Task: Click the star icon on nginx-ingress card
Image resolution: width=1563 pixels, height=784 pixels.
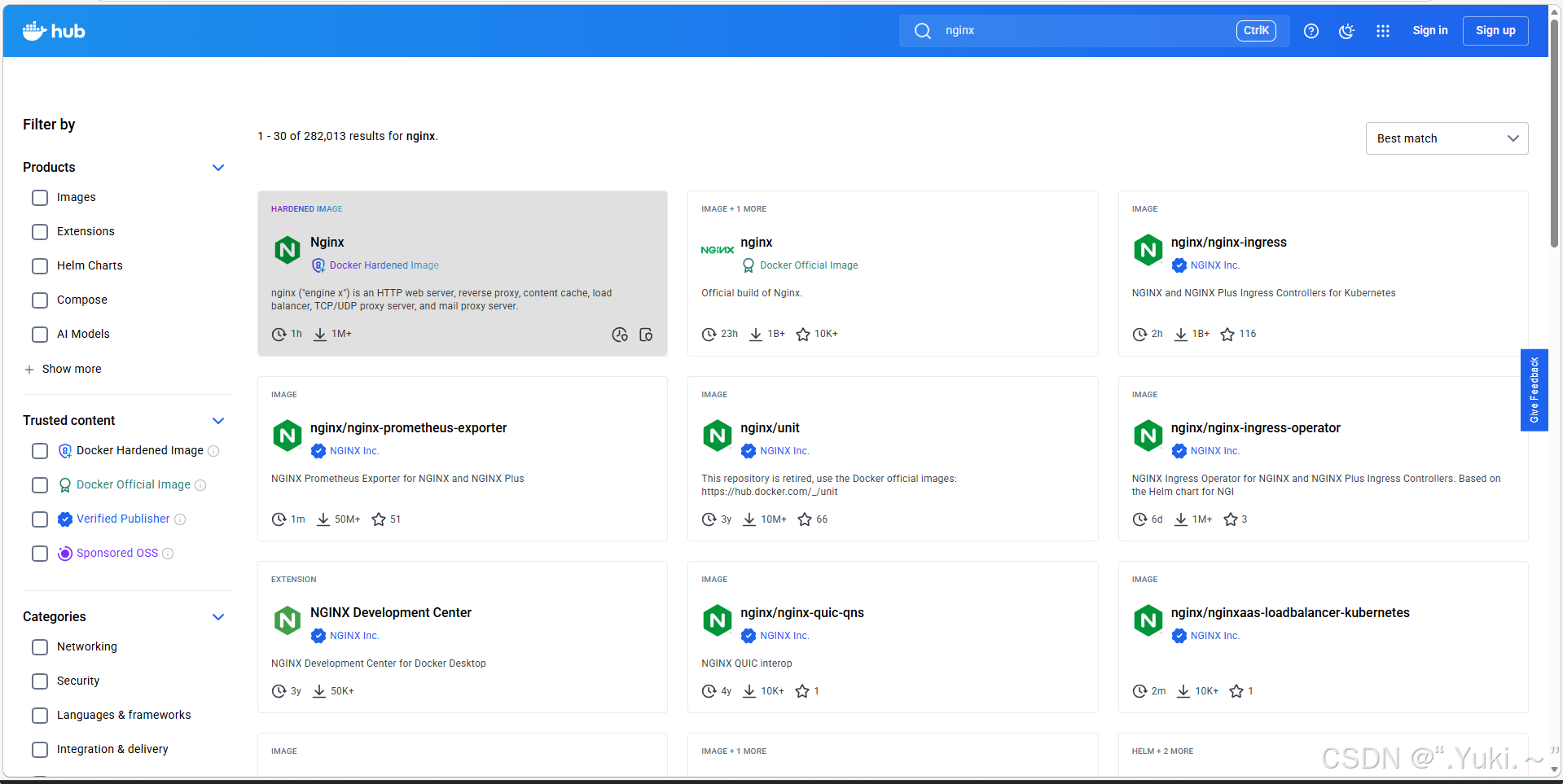Action: pos(1227,334)
